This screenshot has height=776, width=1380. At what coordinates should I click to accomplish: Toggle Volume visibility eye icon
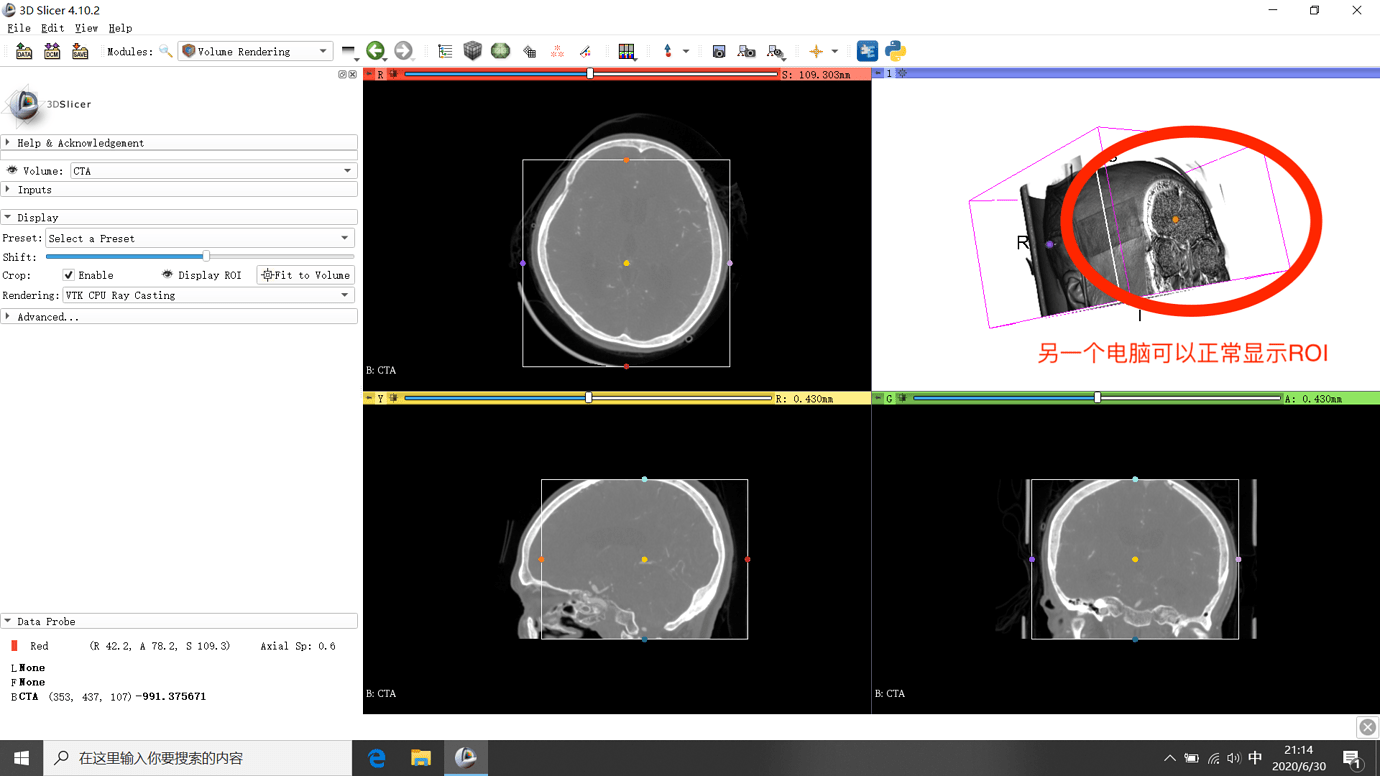[x=12, y=171]
